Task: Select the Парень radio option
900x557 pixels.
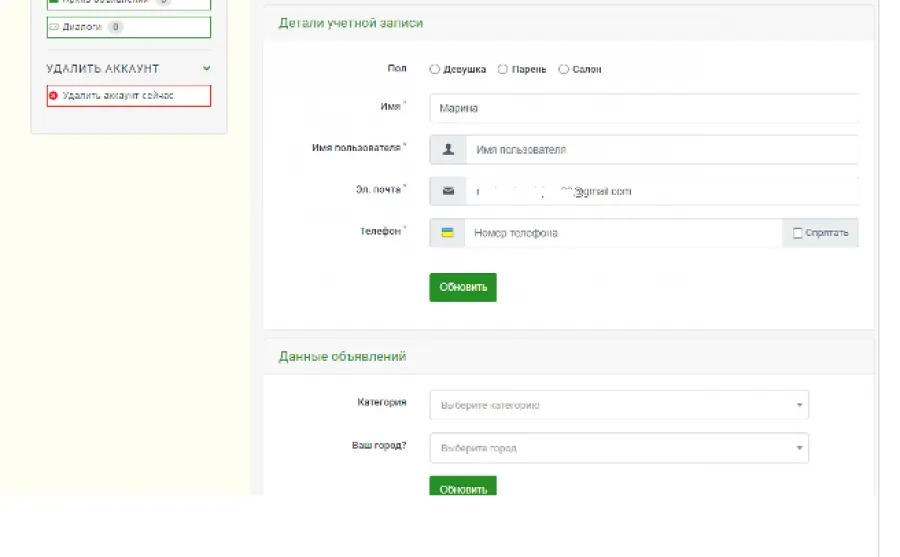Action: [x=503, y=69]
